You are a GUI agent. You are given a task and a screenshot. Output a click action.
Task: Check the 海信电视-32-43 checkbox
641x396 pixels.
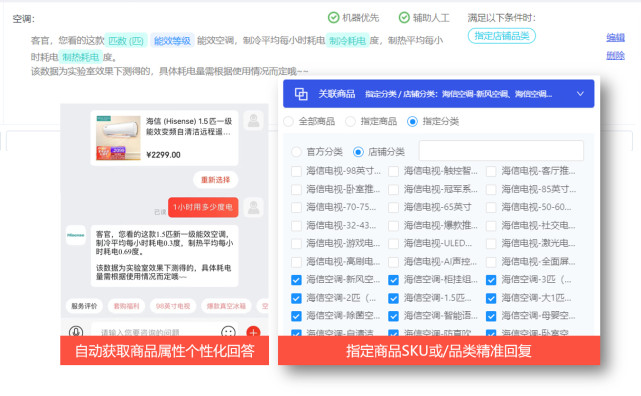tap(296, 226)
